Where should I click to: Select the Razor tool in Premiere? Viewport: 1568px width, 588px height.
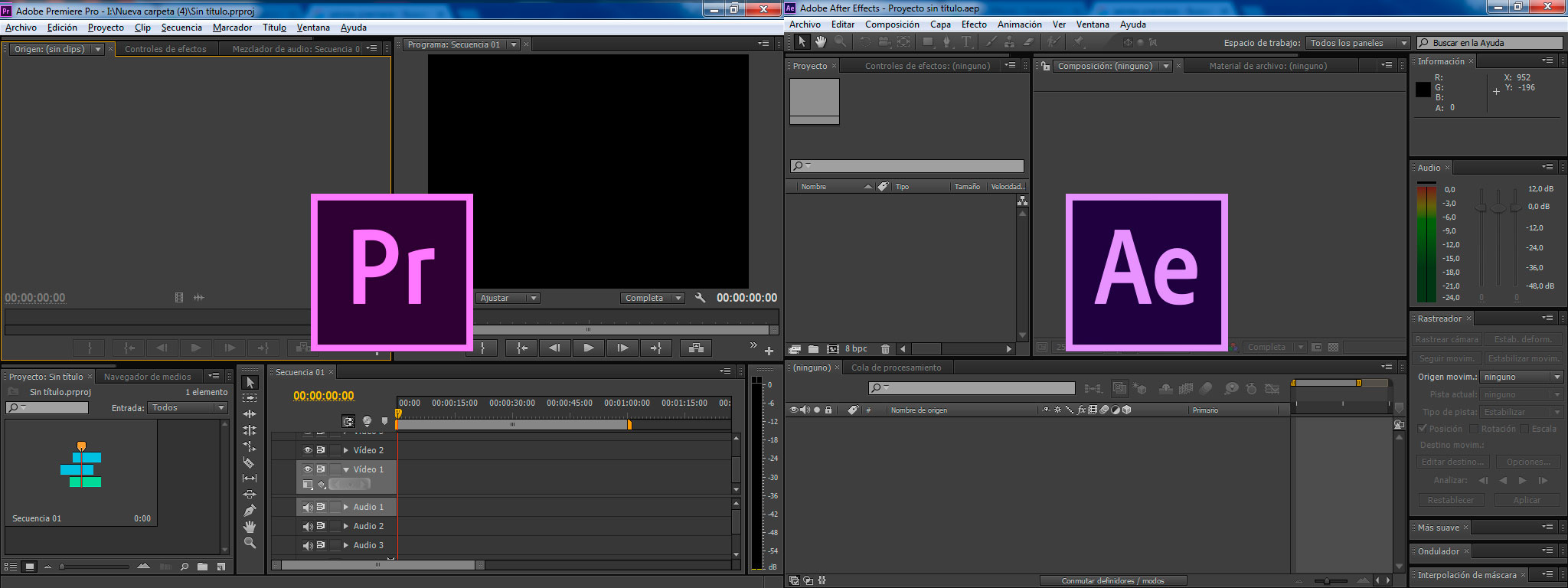pos(250,462)
